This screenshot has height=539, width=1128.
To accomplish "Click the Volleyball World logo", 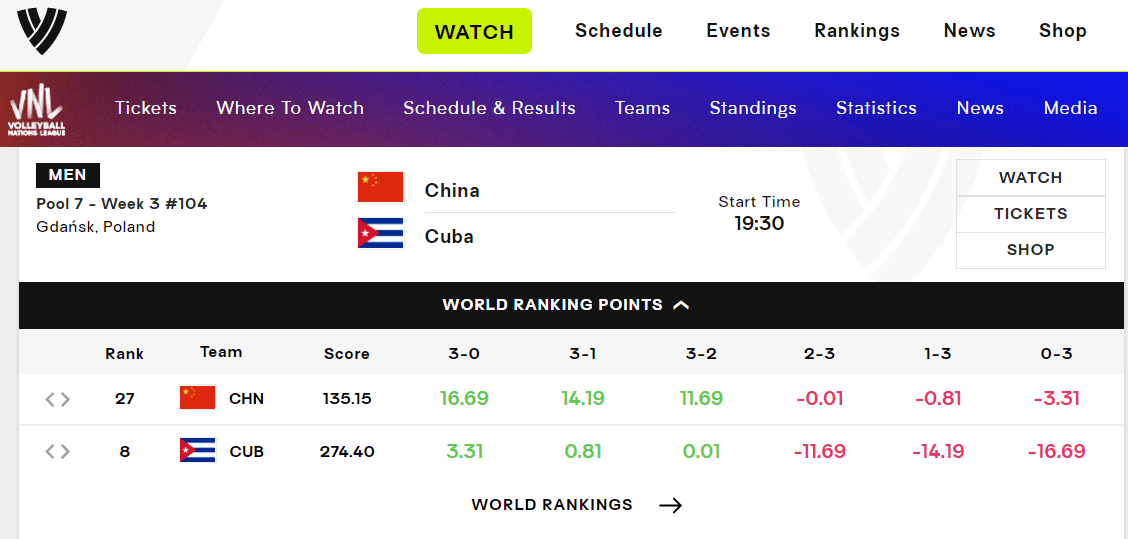I will 42,31.
